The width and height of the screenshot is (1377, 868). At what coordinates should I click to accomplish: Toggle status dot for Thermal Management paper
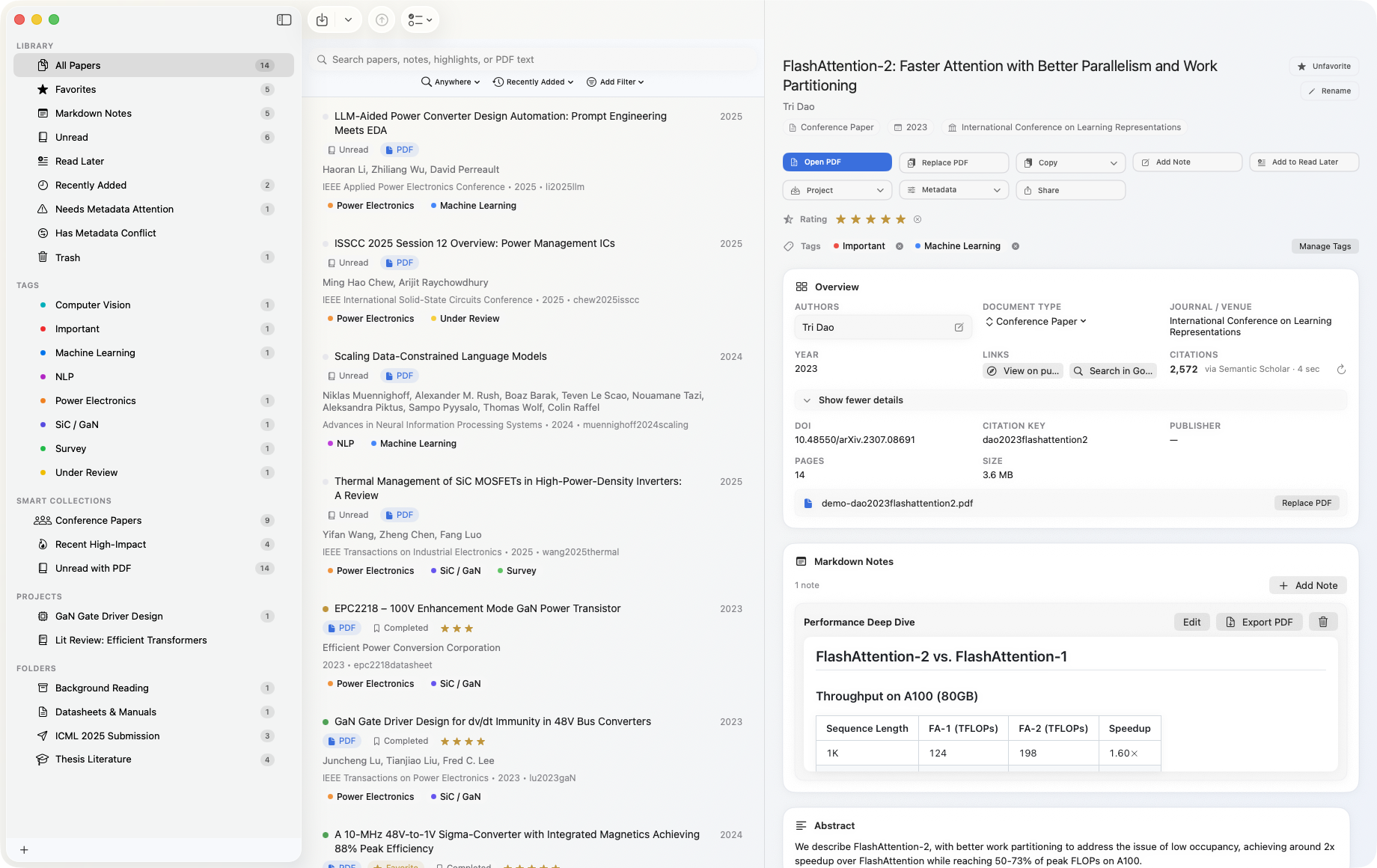click(x=326, y=482)
